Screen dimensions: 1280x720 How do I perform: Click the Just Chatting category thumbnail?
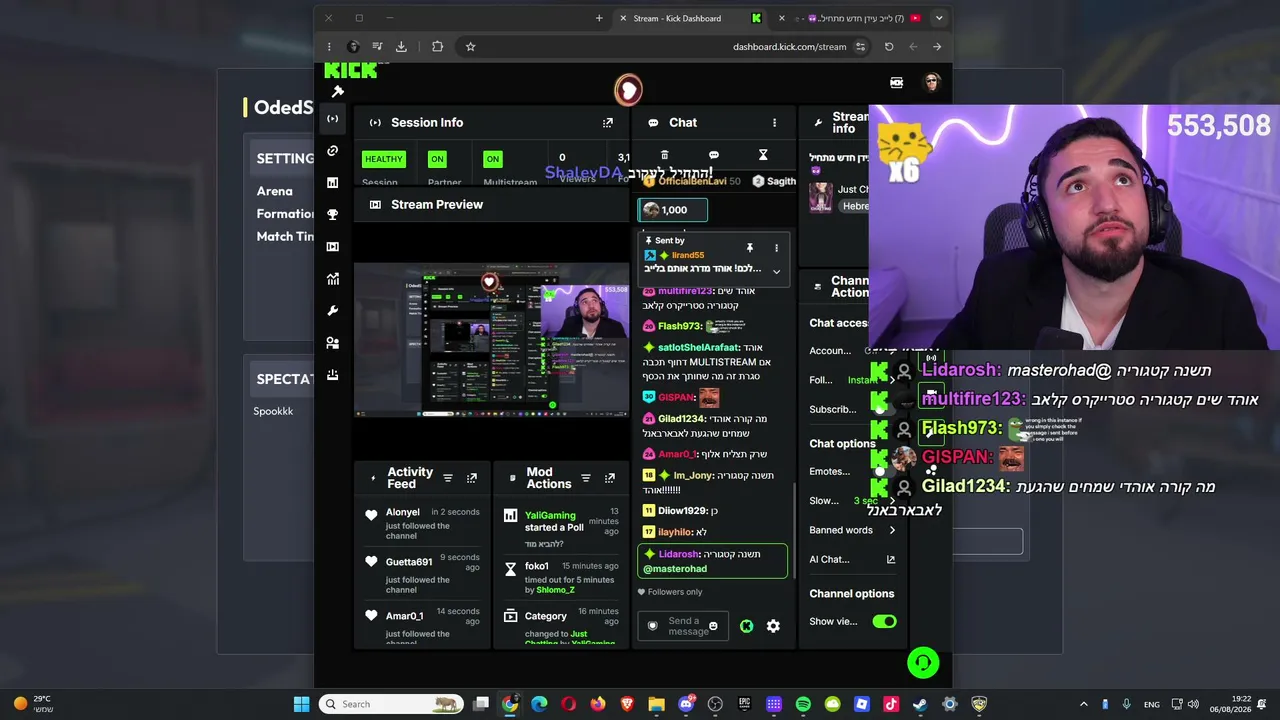click(821, 197)
